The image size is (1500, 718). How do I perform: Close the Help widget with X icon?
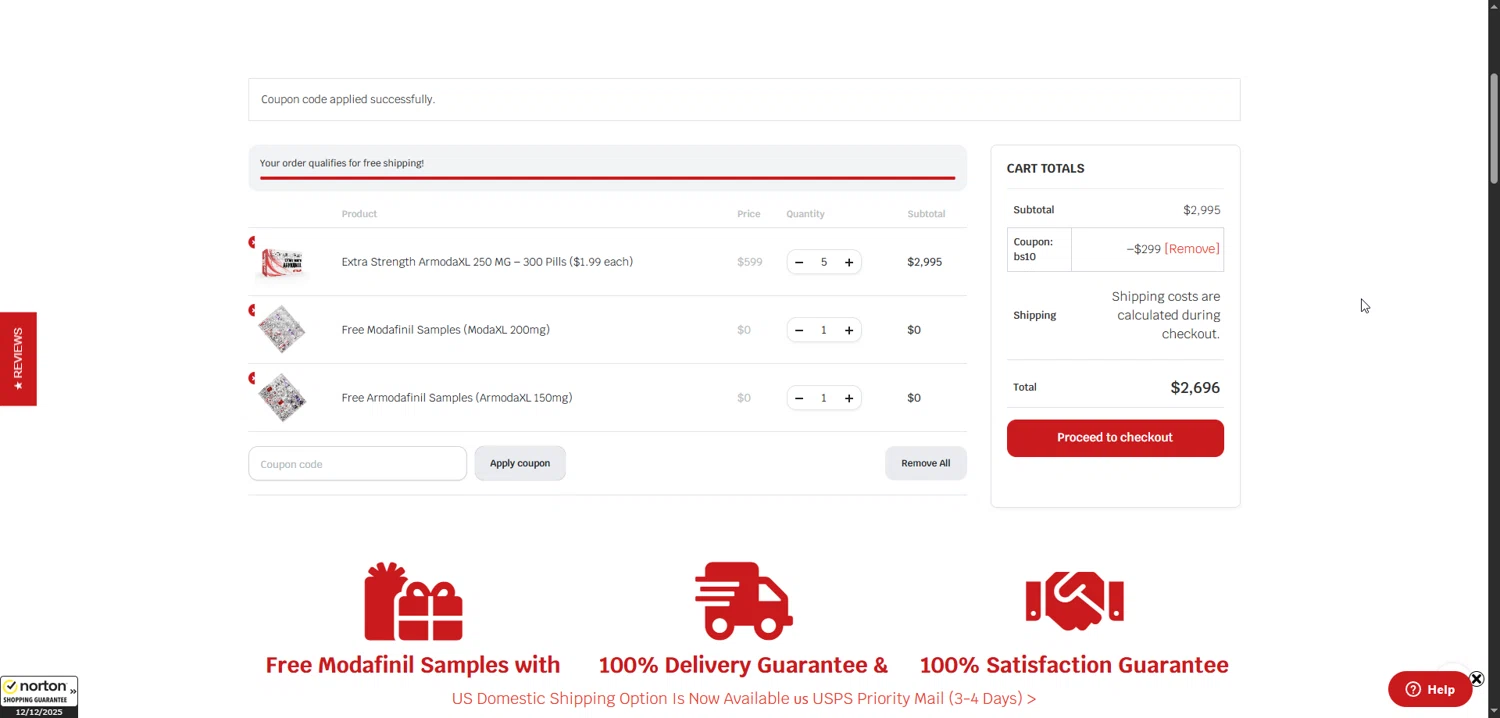pyautogui.click(x=1476, y=679)
